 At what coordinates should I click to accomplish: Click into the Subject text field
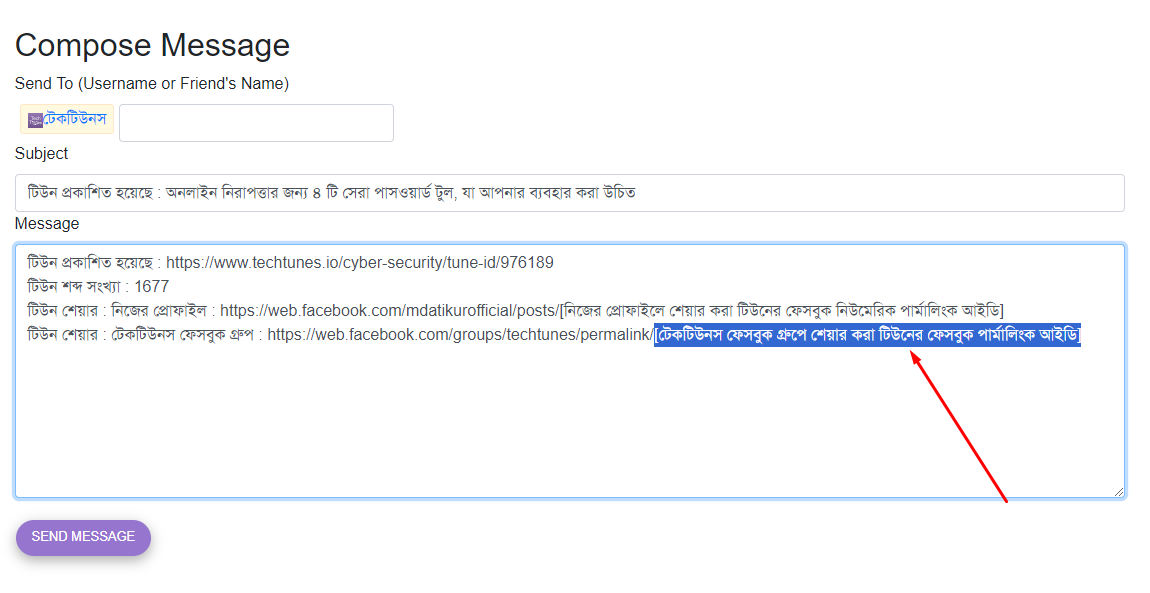569,193
